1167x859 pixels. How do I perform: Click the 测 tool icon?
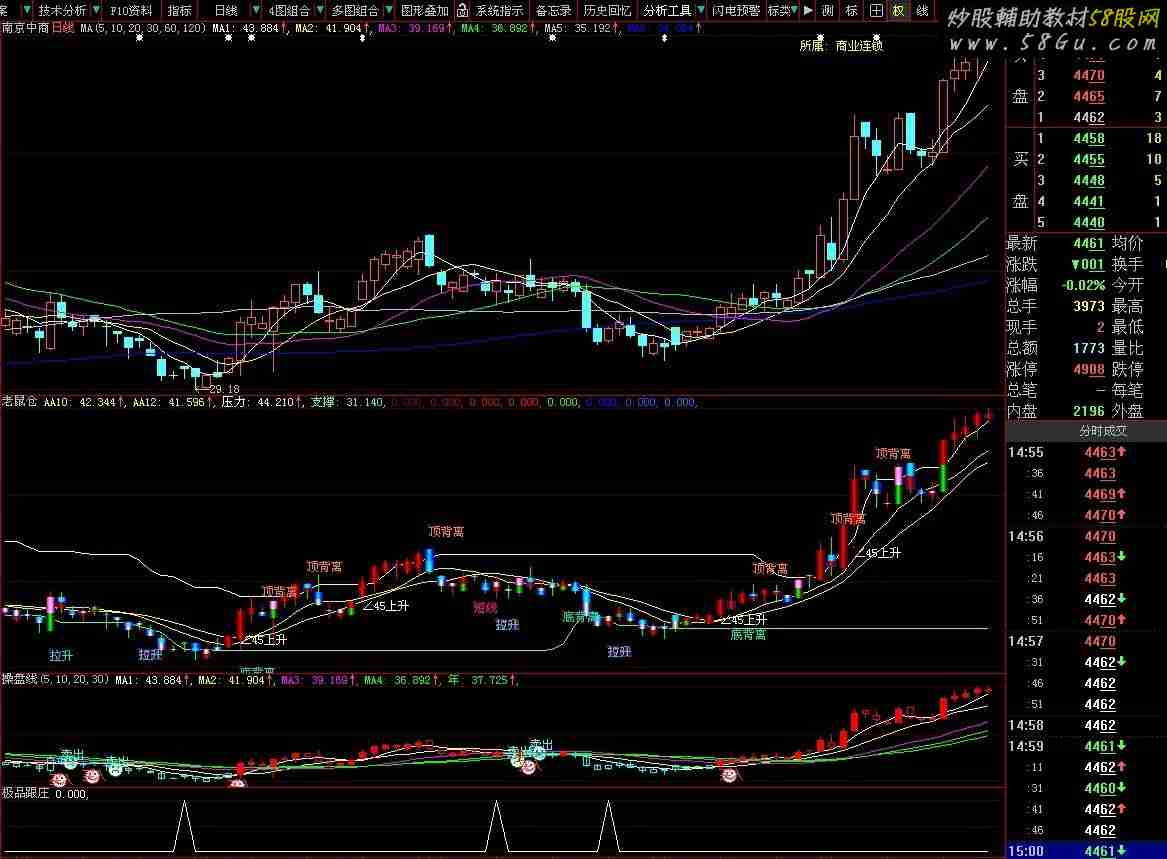click(828, 10)
